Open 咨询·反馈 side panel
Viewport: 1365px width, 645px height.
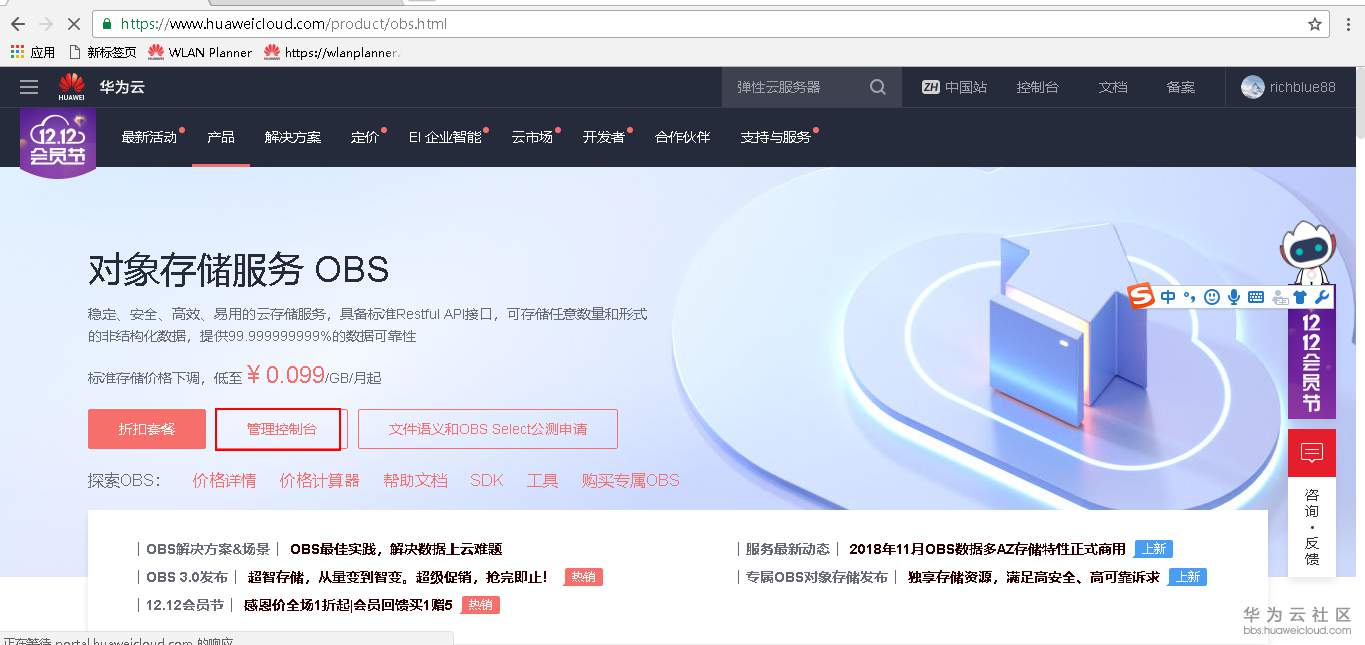coord(1312,527)
